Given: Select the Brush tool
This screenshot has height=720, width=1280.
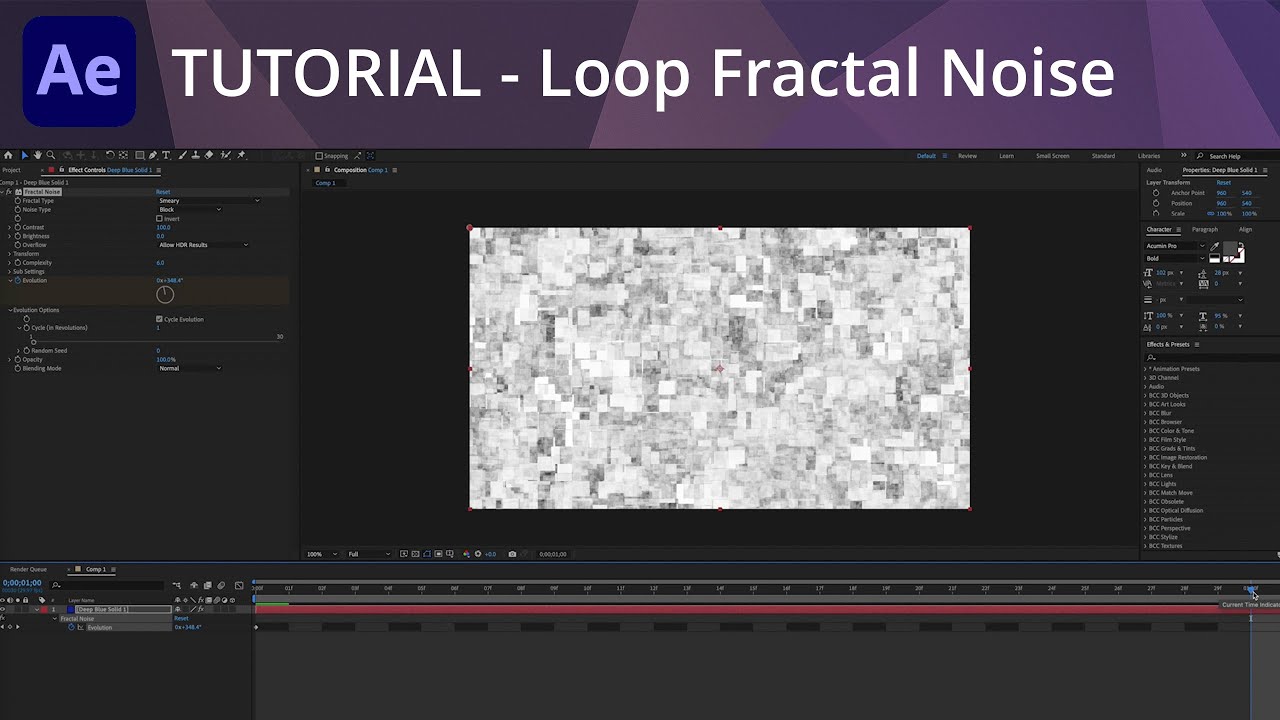Looking at the screenshot, I should pyautogui.click(x=183, y=155).
